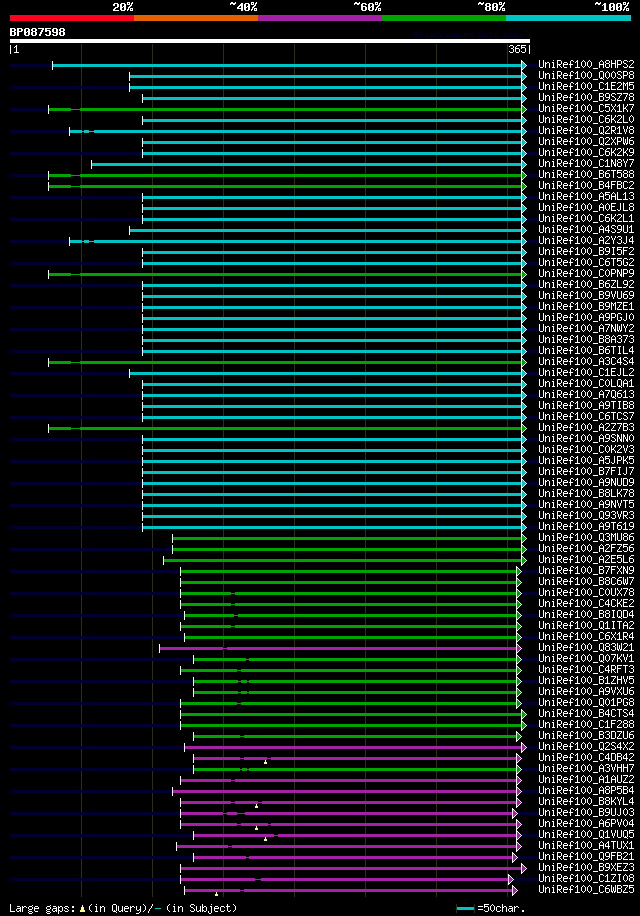
Task: Click the green alignment bar for UniRef100_Q3MU86
Action: (347, 538)
